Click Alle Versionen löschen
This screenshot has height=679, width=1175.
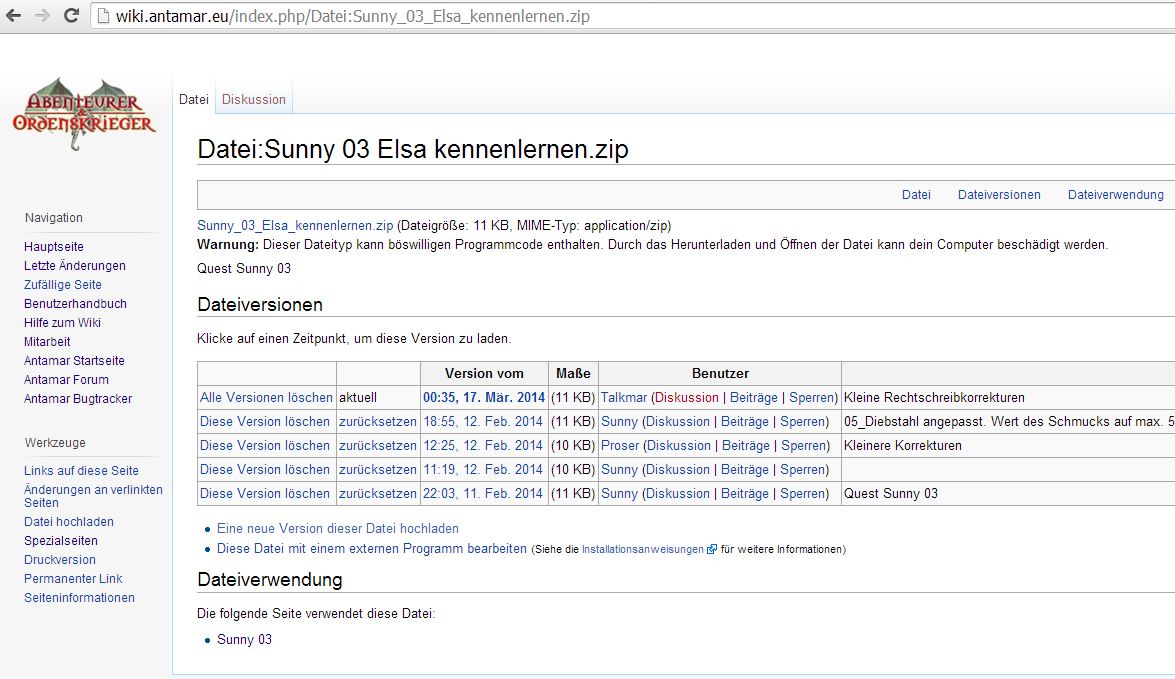click(x=264, y=398)
